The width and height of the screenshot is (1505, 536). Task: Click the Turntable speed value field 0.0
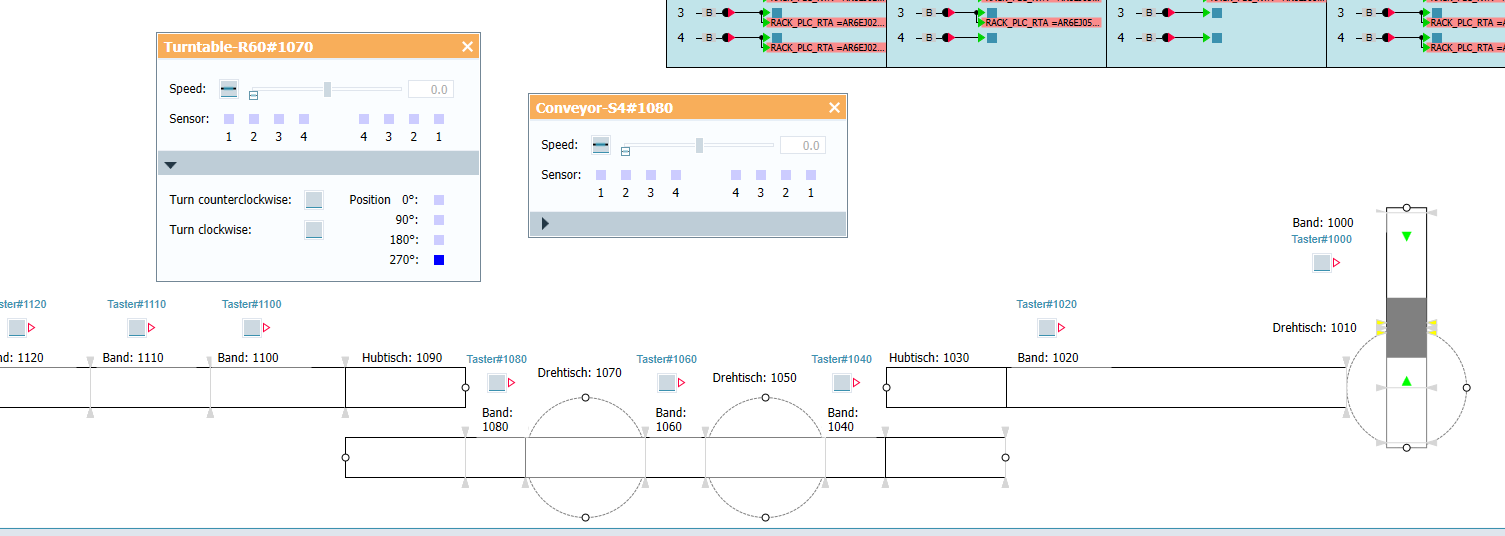pos(431,90)
